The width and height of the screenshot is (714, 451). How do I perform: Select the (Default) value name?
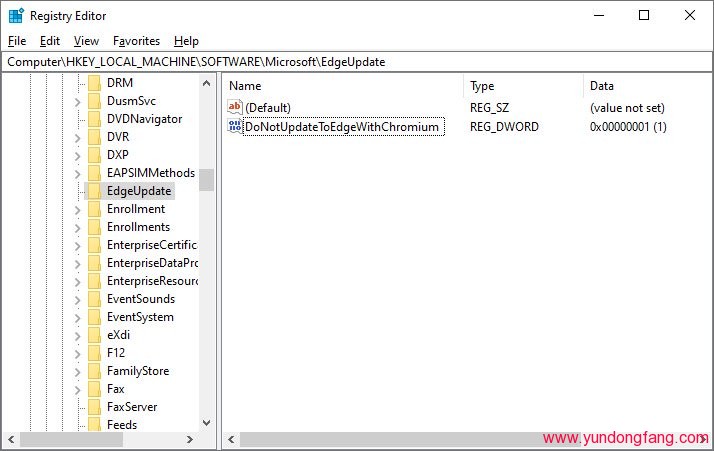pos(268,108)
